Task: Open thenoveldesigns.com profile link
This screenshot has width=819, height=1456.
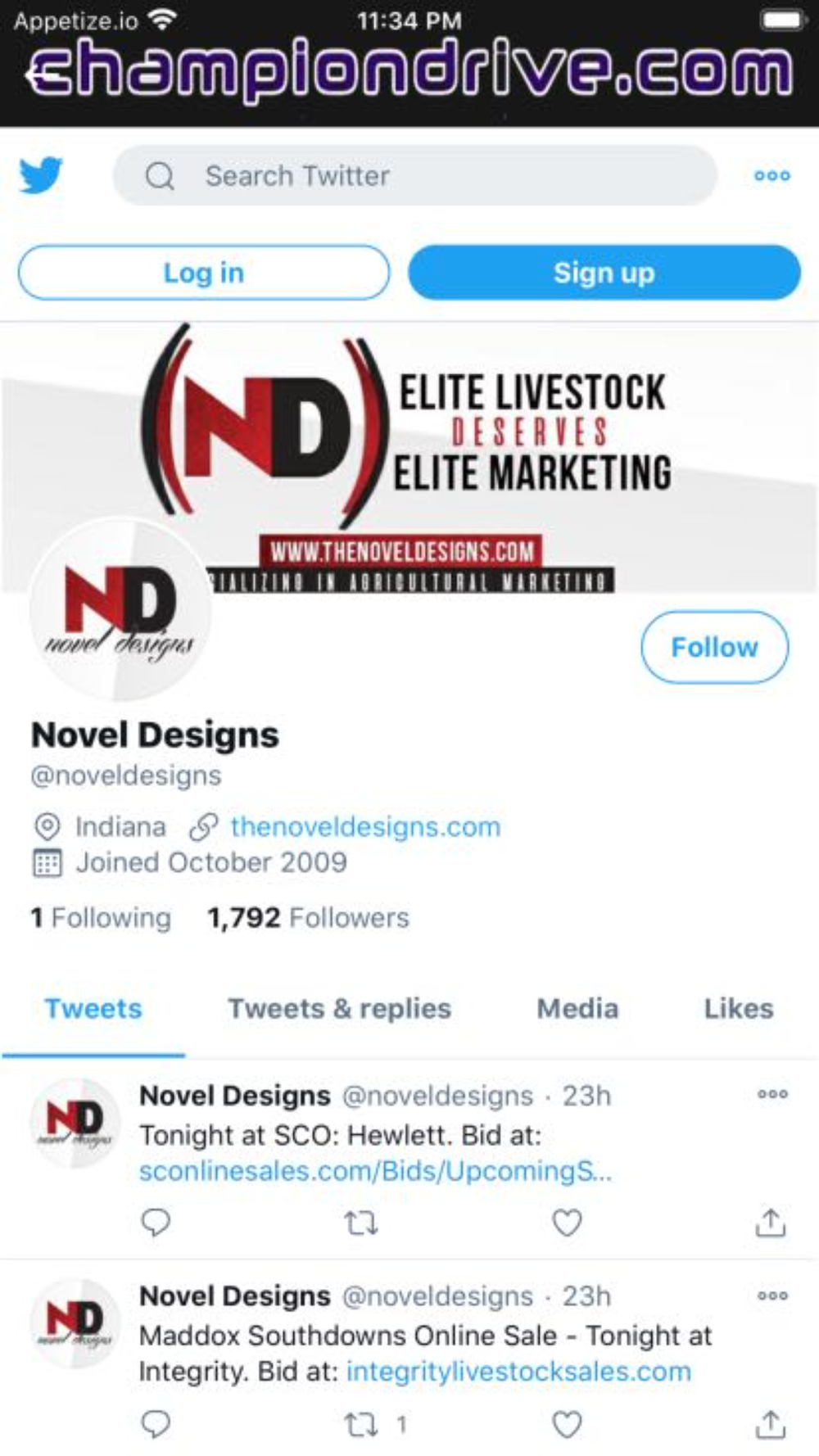Action: 365,827
